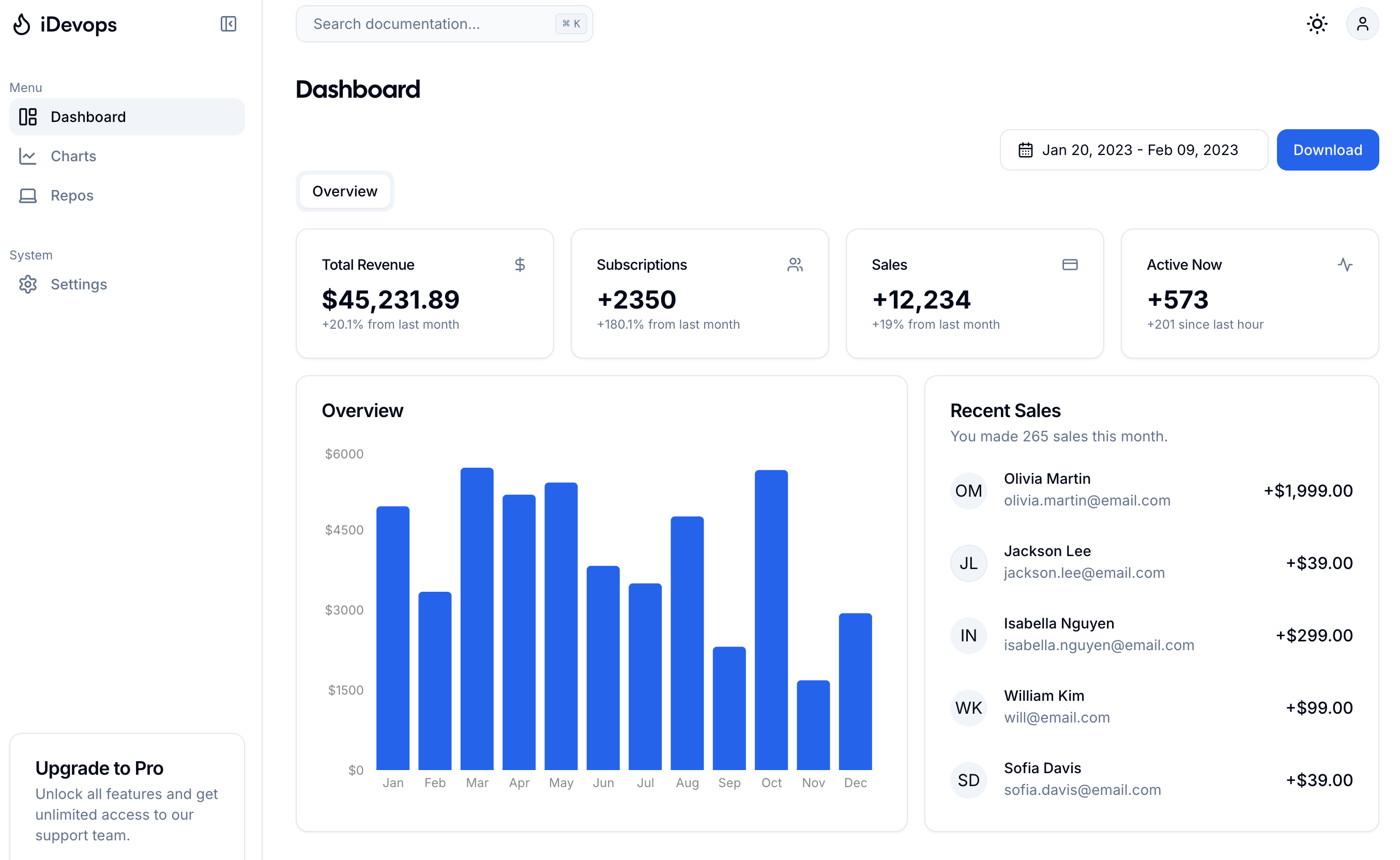Click the October bar in Overview chart
The image size is (1400, 860).
click(x=771, y=620)
